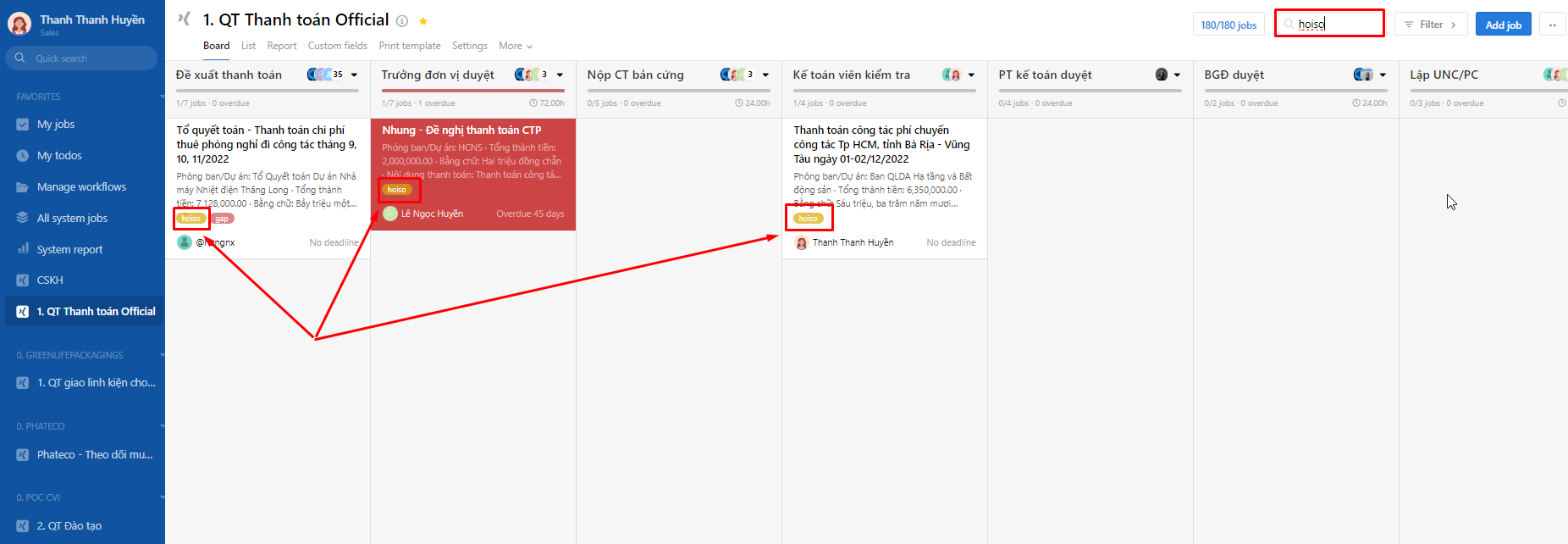Click the PT kế toán duyệt member avatar
Image resolution: width=1568 pixels, height=544 pixels.
point(1162,75)
